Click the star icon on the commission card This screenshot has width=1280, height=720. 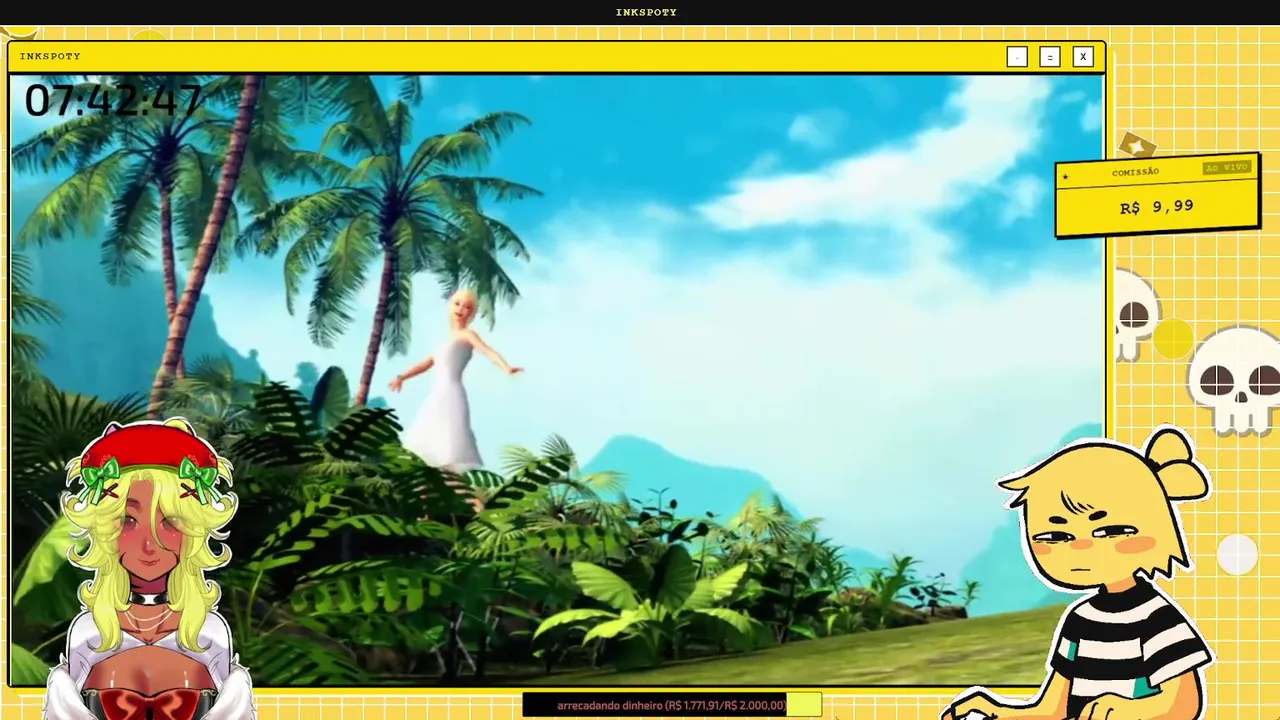pyautogui.click(x=1065, y=177)
